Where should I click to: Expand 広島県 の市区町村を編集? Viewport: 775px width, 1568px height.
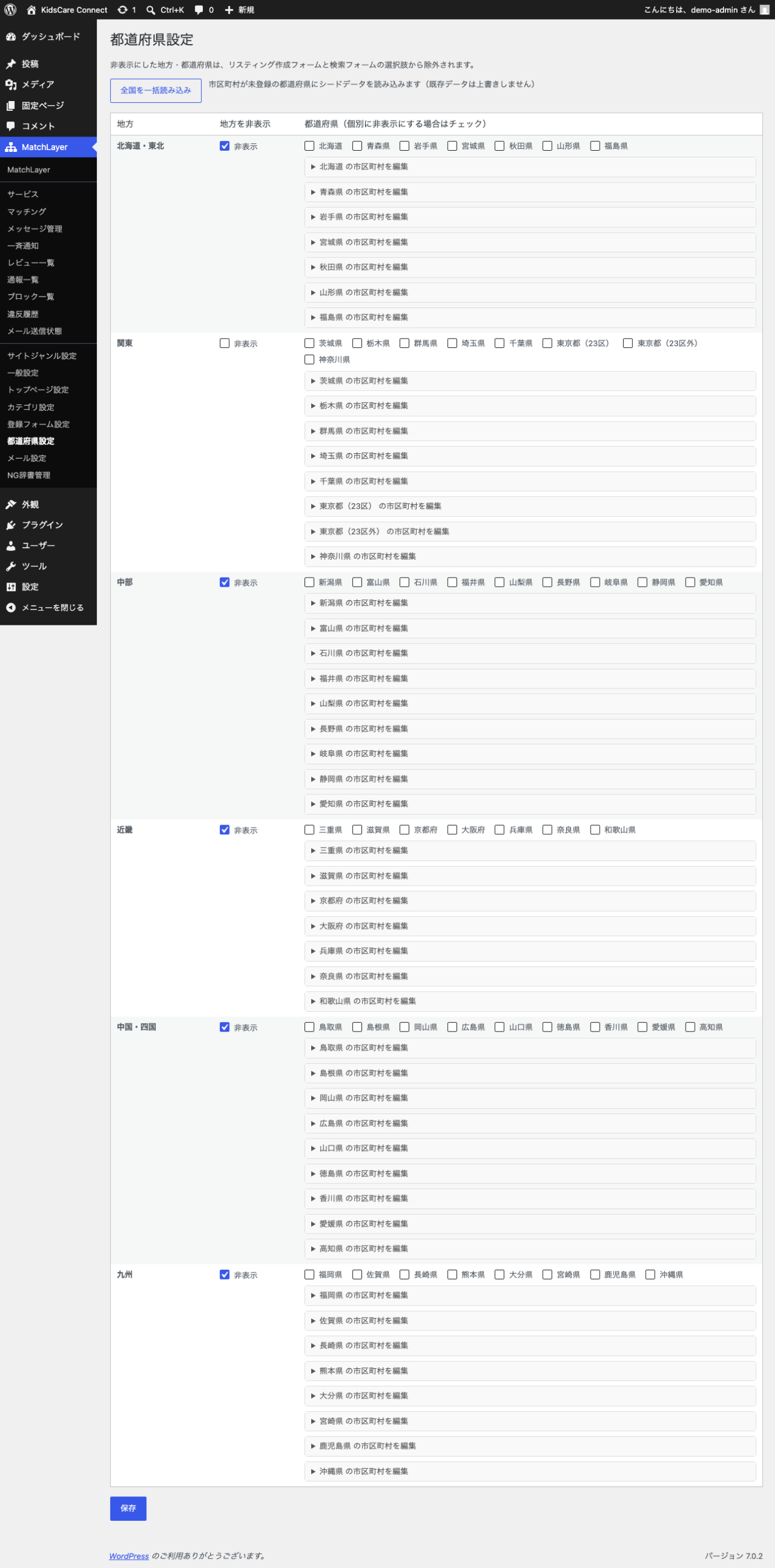[x=530, y=1123]
